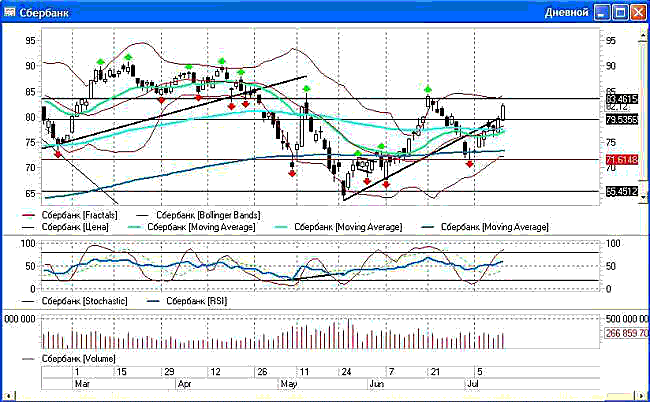650x402 pixels.
Task: Click the red 71.6148 price level label
Action: pos(621,160)
